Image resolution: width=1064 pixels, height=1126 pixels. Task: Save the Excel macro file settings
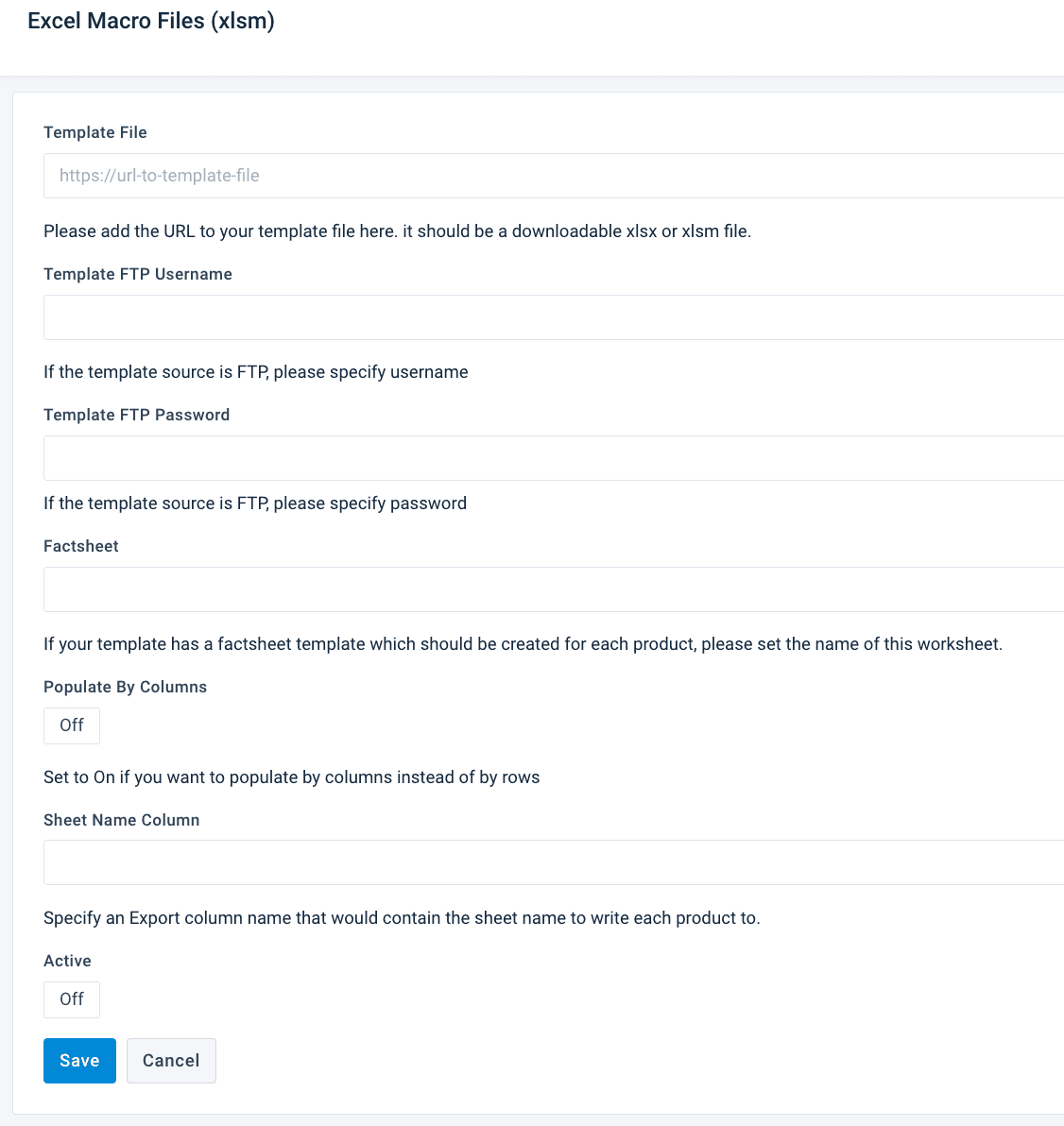click(x=79, y=1061)
